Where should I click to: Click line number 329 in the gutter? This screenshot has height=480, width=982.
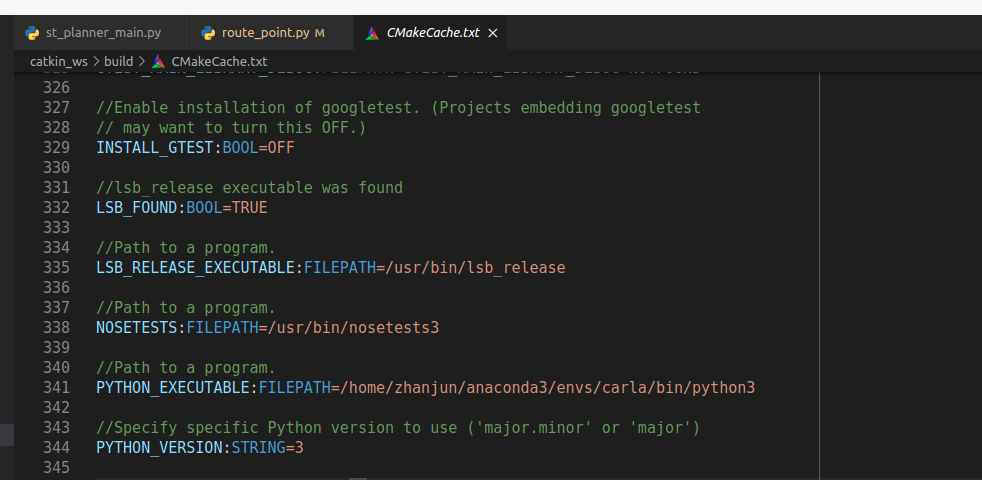tap(57, 147)
